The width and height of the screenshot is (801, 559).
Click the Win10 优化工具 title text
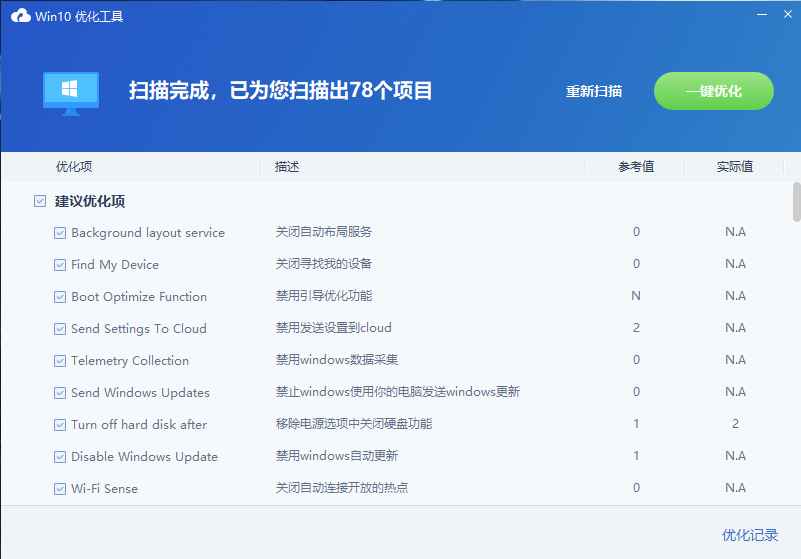[x=79, y=16]
